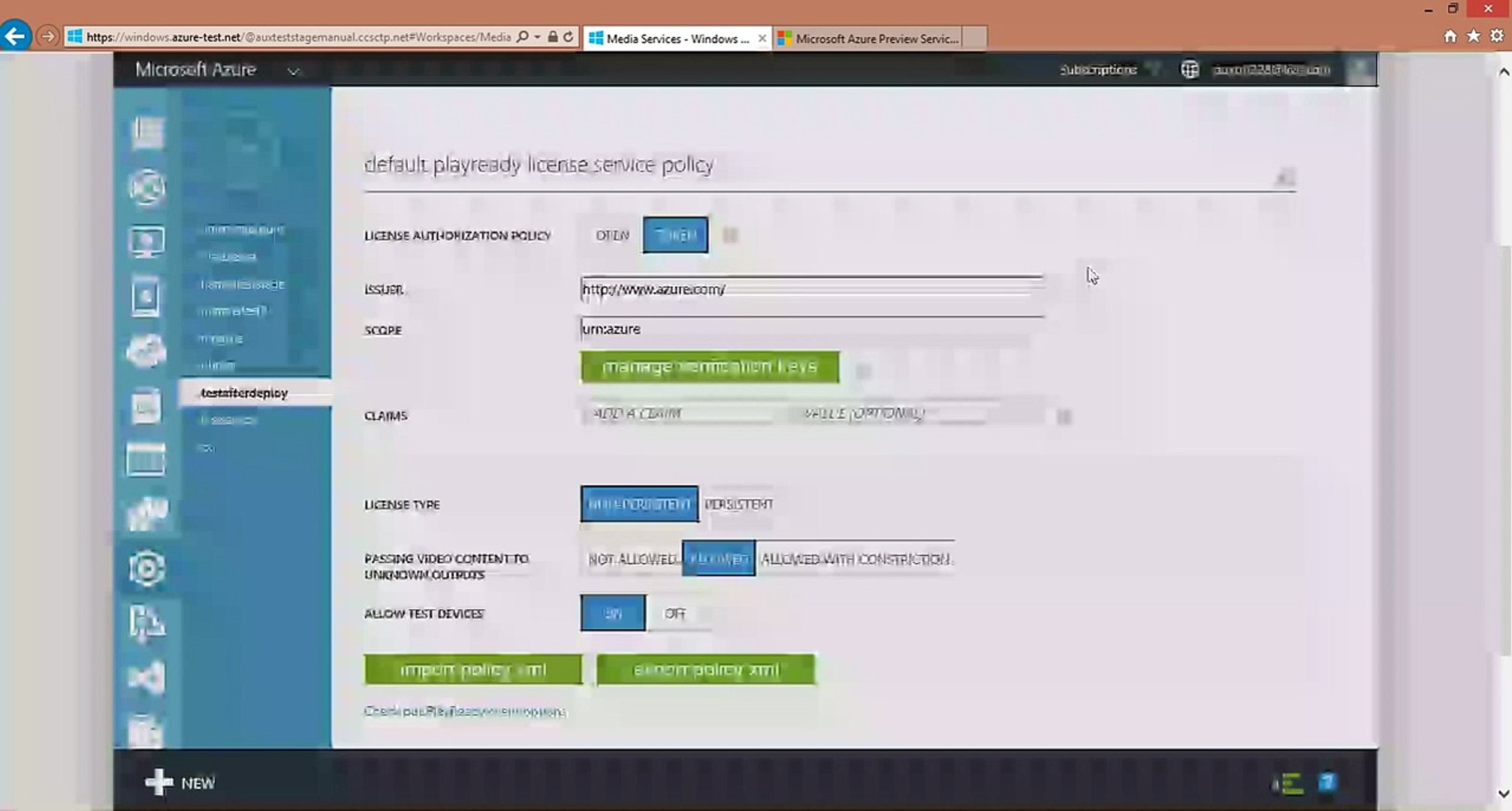The image size is (1512, 811).
Task: Set license authorization policy to Open
Action: (612, 235)
